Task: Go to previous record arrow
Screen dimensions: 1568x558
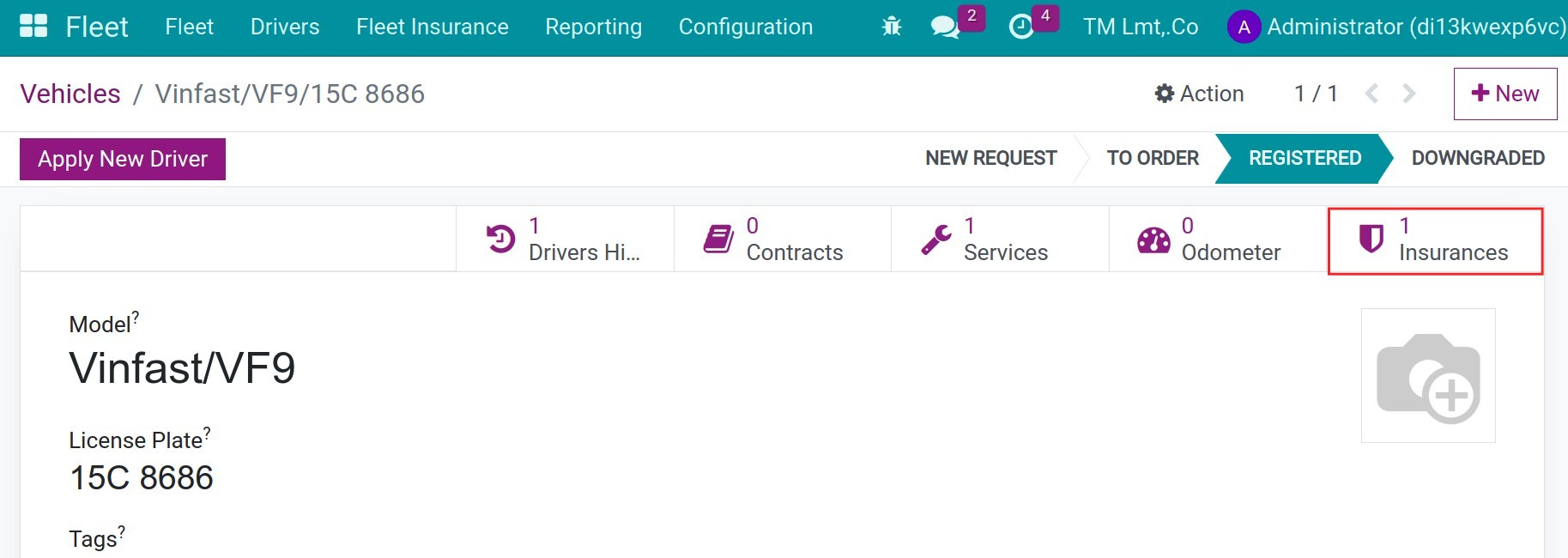Action: [x=1371, y=94]
